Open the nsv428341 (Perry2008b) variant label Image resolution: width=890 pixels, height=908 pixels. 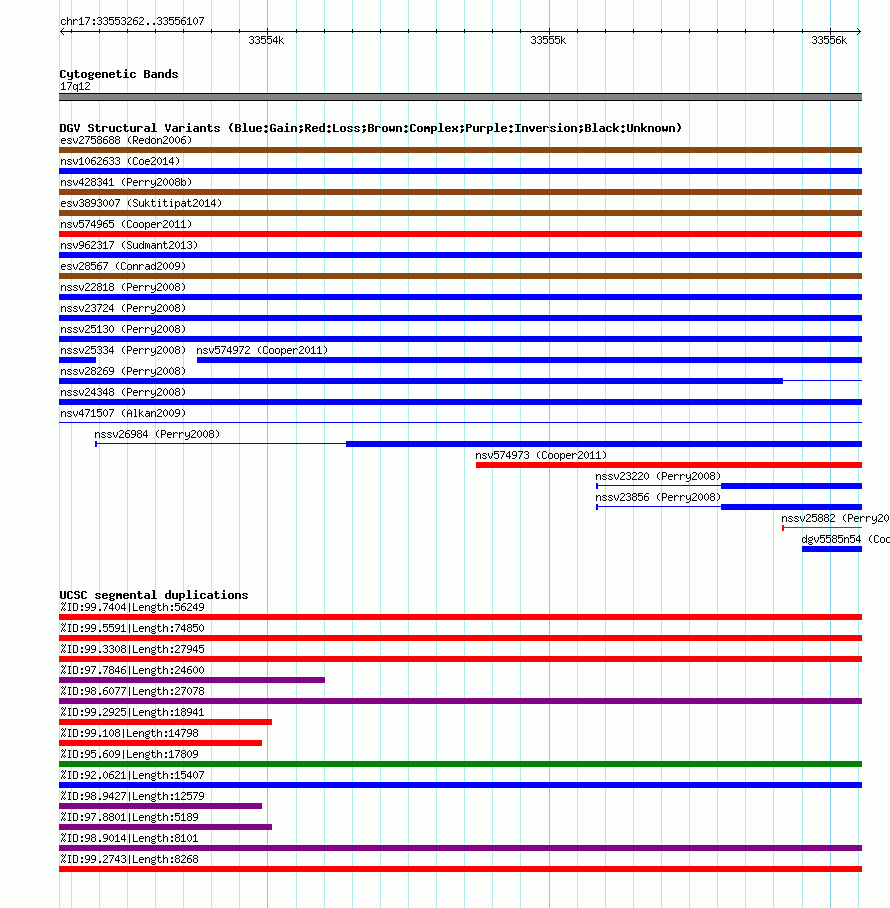pyautogui.click(x=126, y=182)
